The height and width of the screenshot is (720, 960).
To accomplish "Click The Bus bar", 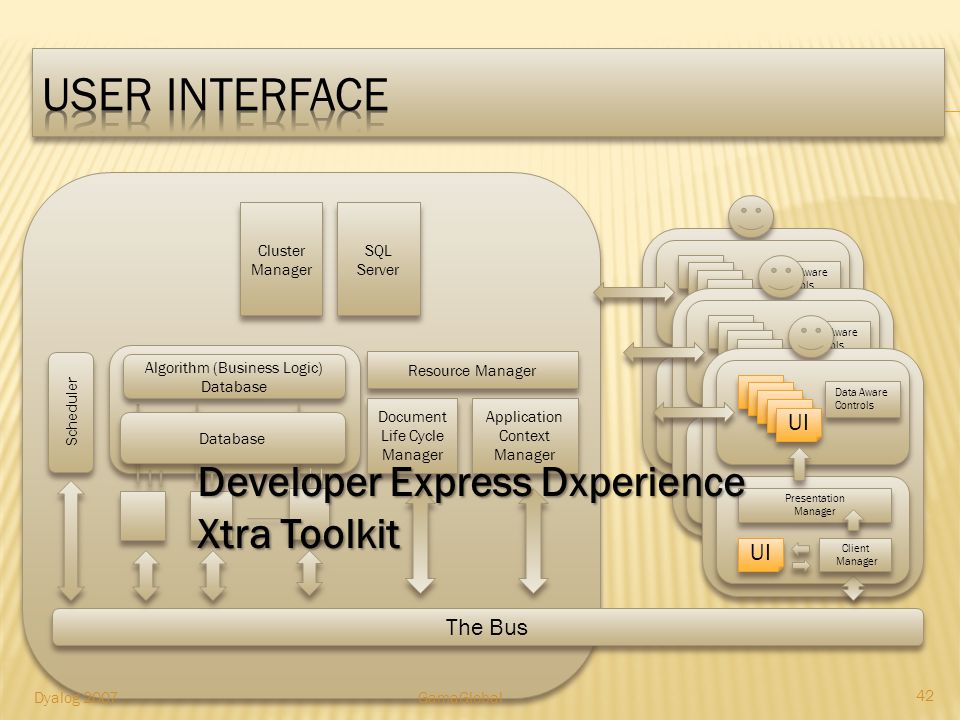I will [x=487, y=627].
